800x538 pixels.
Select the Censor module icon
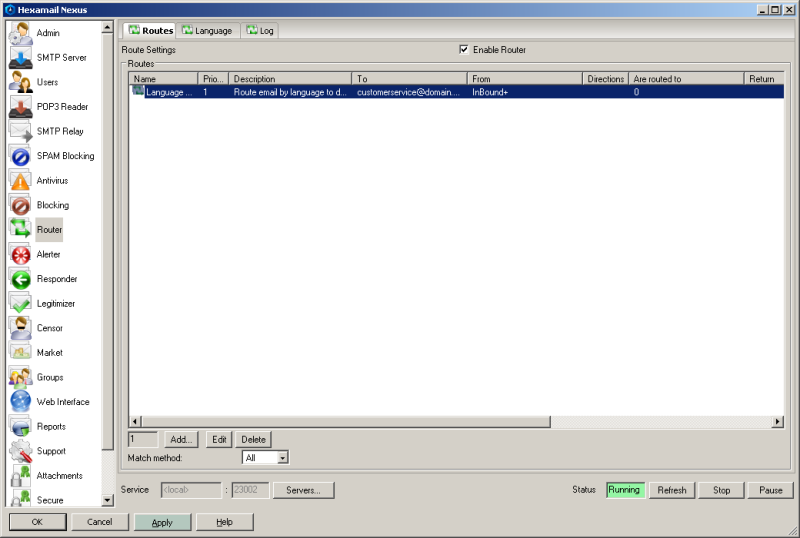tap(21, 328)
